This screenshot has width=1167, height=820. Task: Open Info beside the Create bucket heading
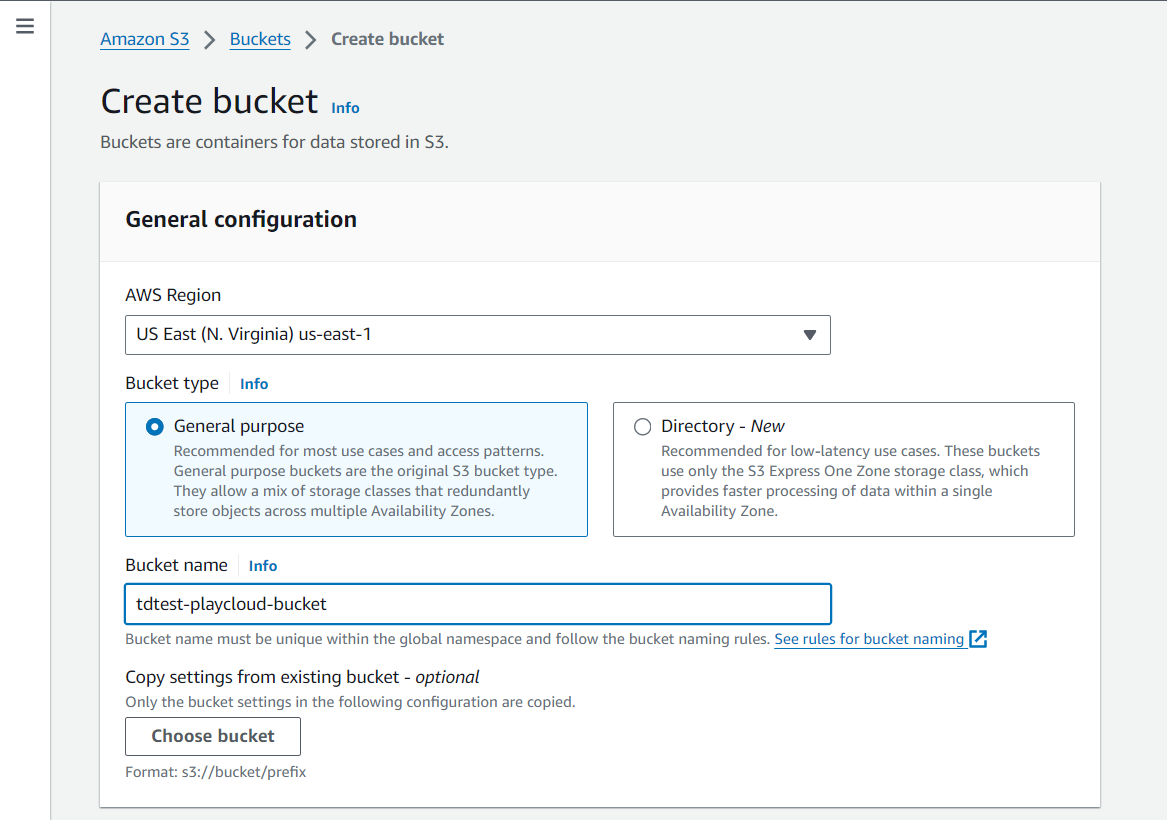[x=345, y=108]
